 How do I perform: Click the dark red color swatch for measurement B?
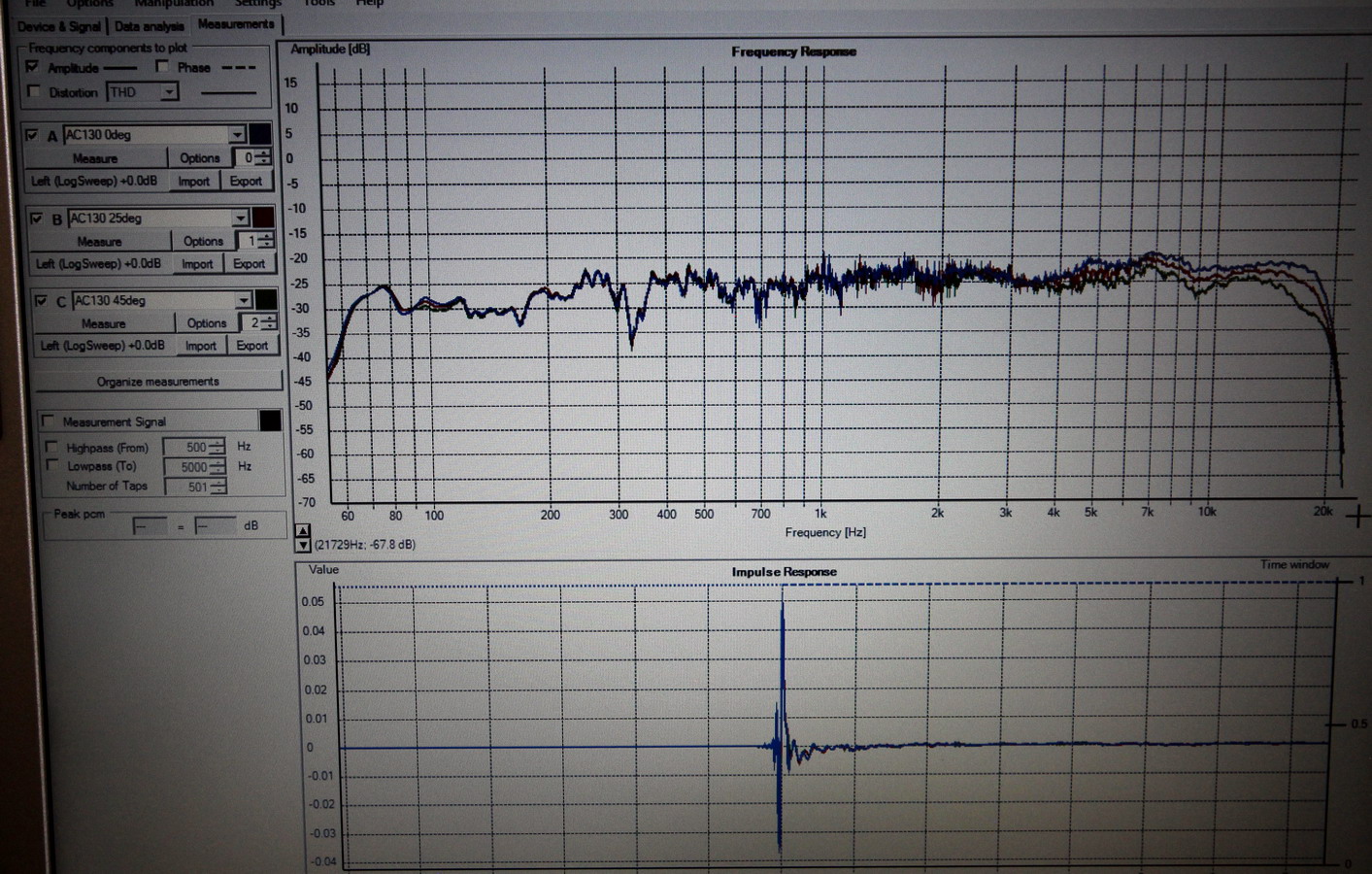click(x=263, y=218)
